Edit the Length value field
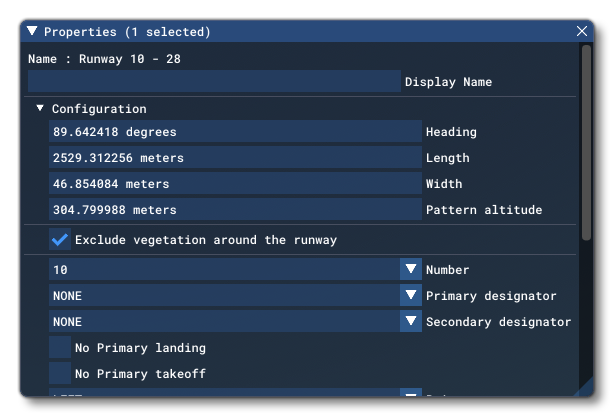Screen dimensions: 614x417 pyautogui.click(x=235, y=157)
